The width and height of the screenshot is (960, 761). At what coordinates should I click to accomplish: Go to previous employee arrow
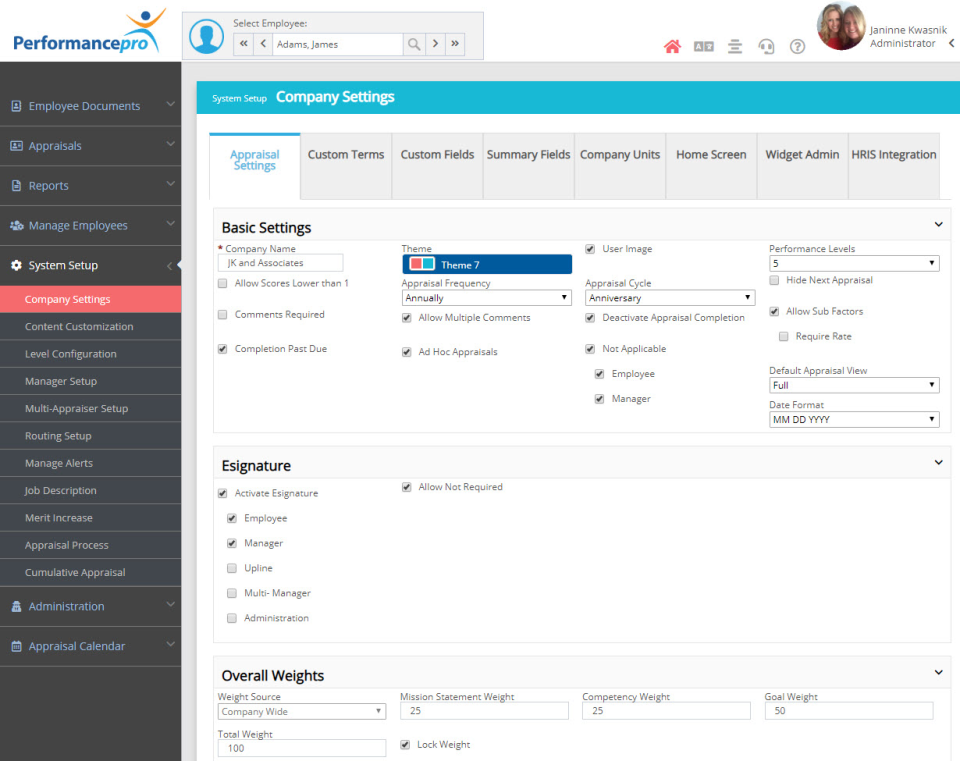point(263,44)
